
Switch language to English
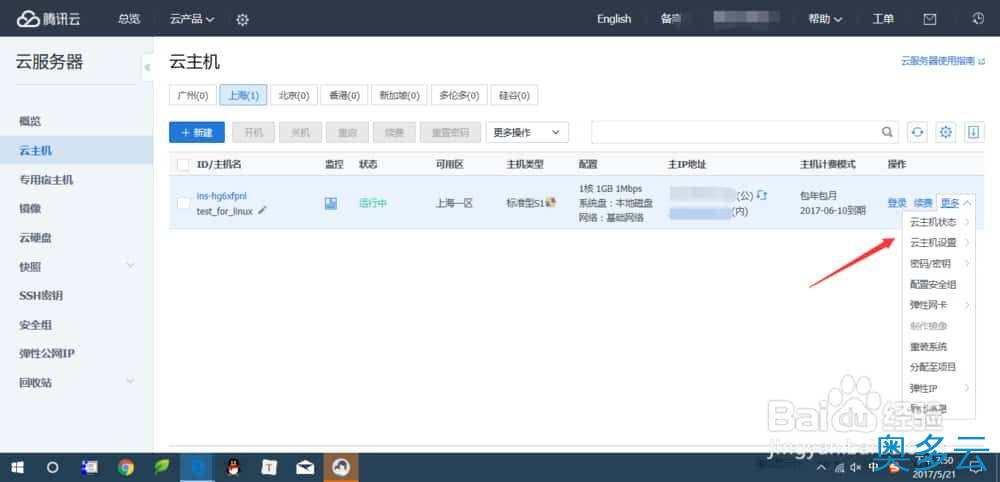(x=614, y=19)
